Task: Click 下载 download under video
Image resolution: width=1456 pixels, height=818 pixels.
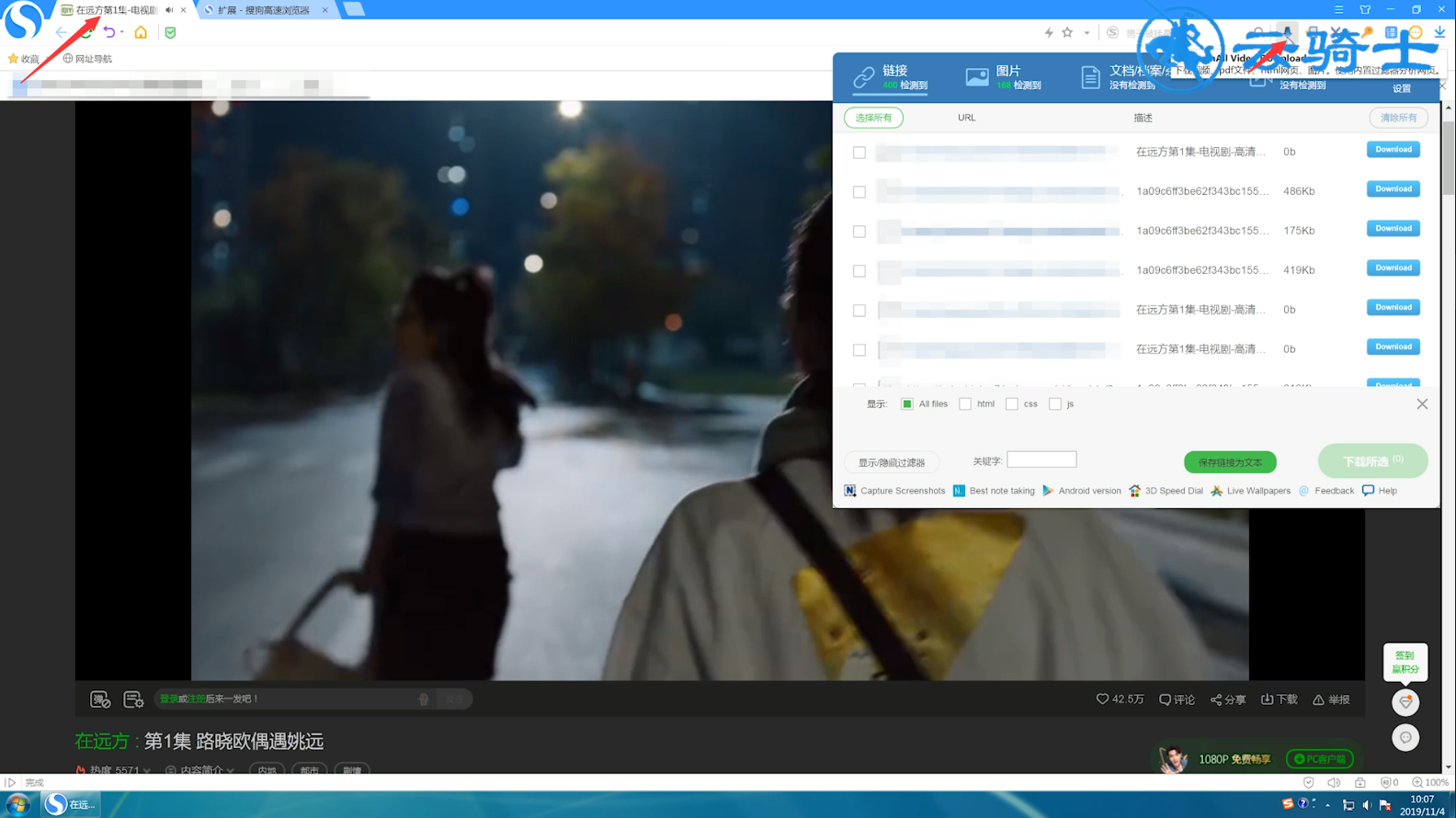Action: pyautogui.click(x=1279, y=699)
